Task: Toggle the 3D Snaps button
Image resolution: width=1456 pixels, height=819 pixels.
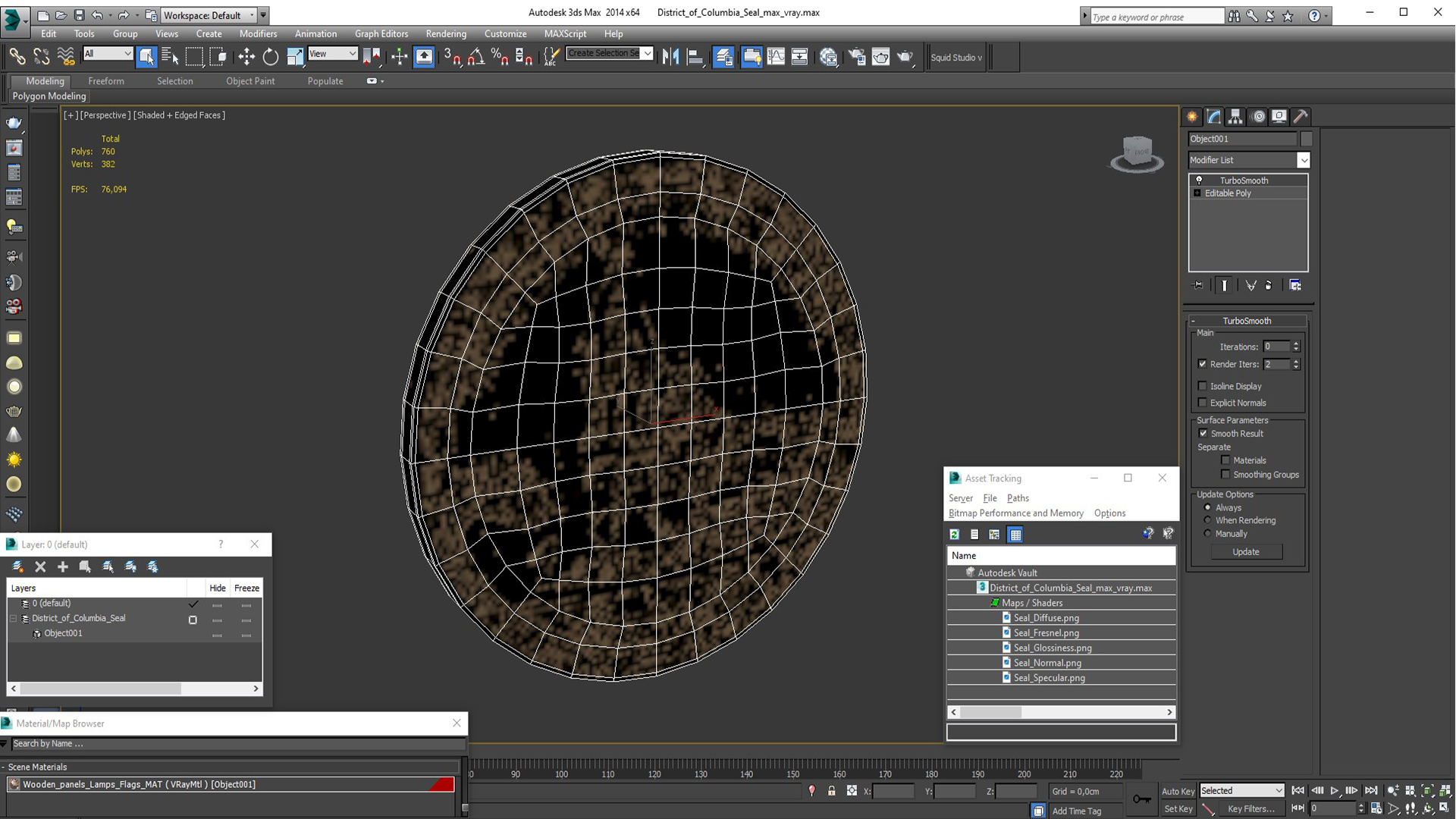Action: point(452,56)
